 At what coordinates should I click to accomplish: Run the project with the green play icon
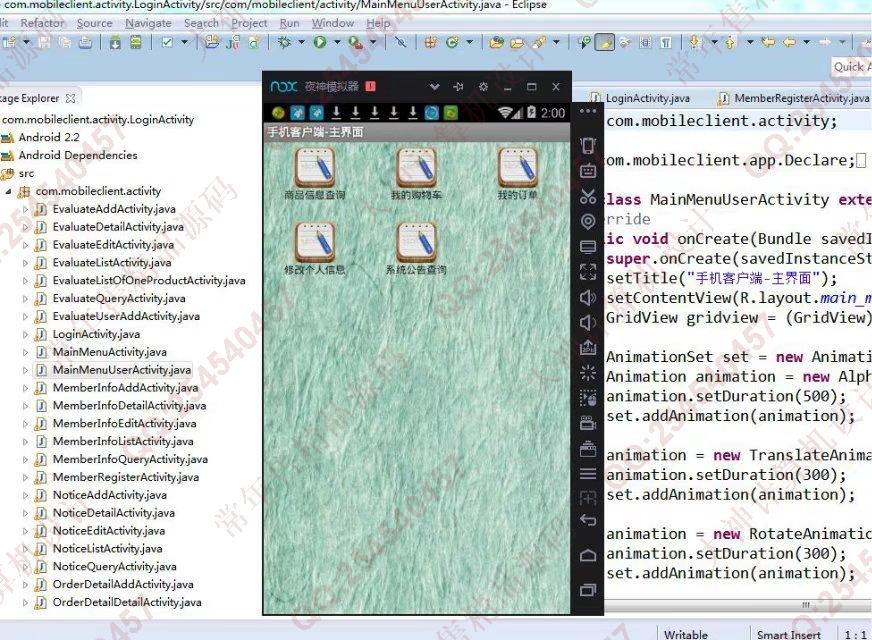(x=320, y=42)
